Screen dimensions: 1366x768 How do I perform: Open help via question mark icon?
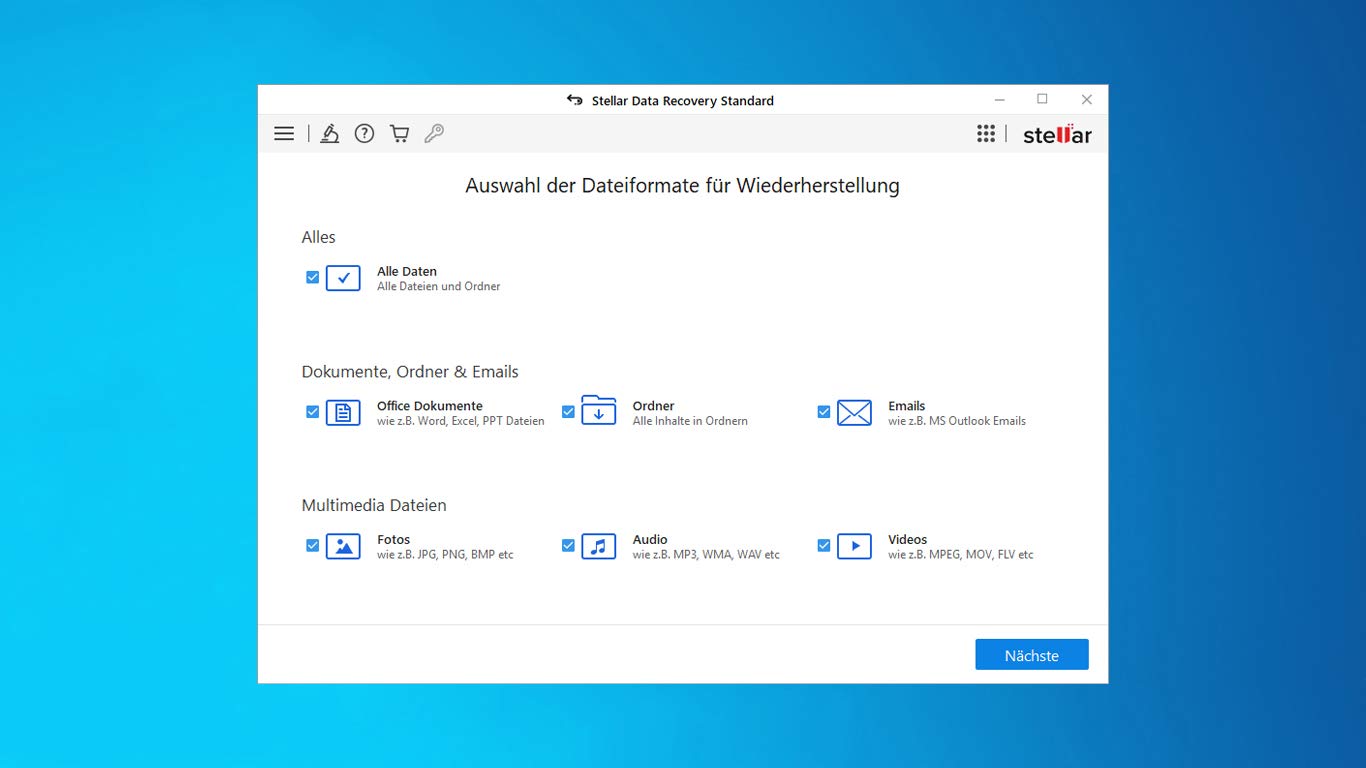pos(364,133)
